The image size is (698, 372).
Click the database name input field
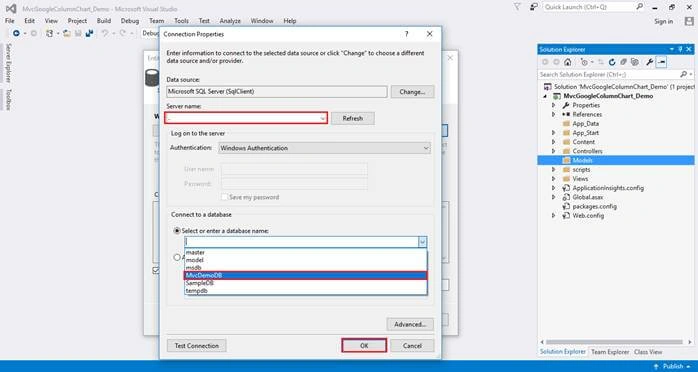[x=301, y=242]
